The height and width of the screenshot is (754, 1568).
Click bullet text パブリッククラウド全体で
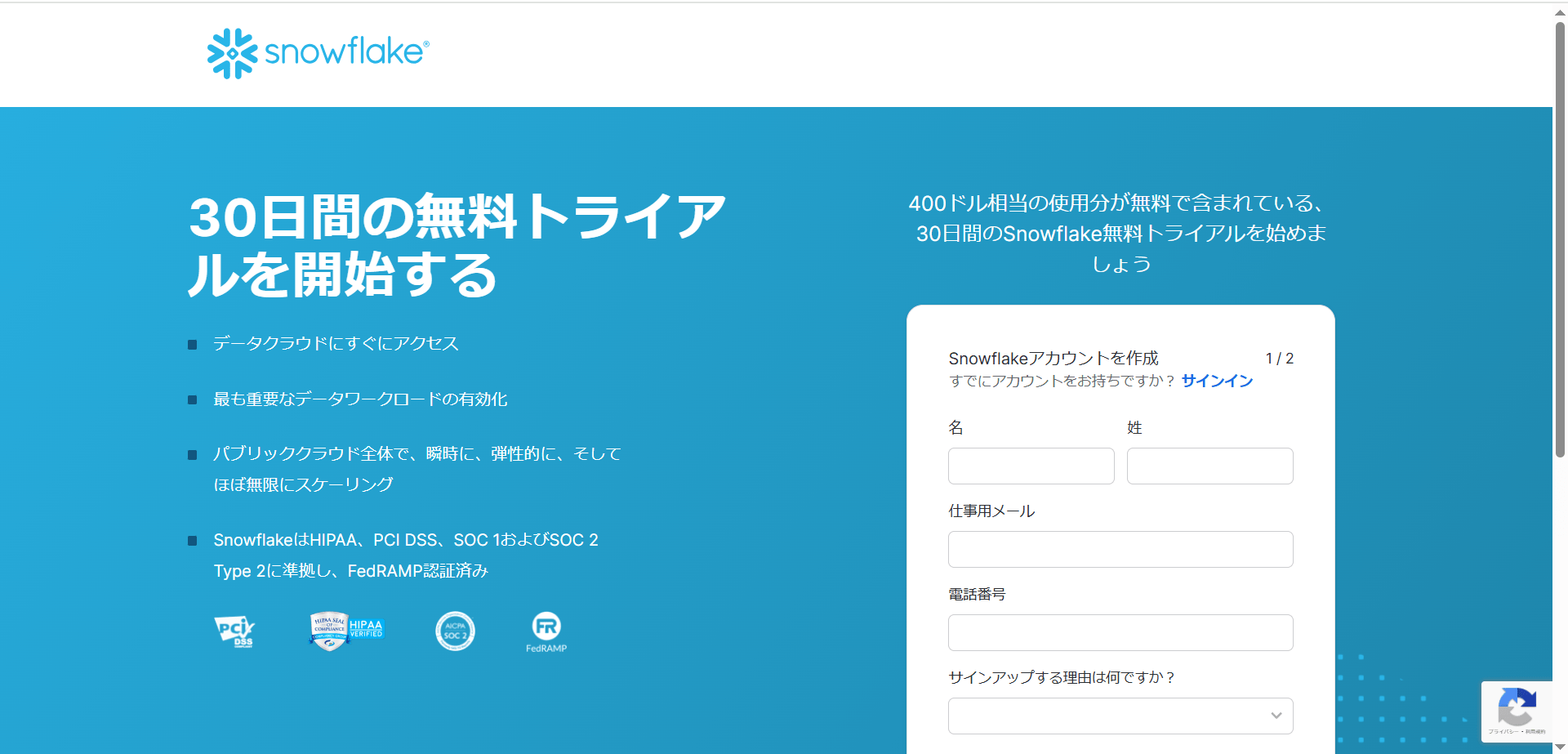[x=417, y=469]
